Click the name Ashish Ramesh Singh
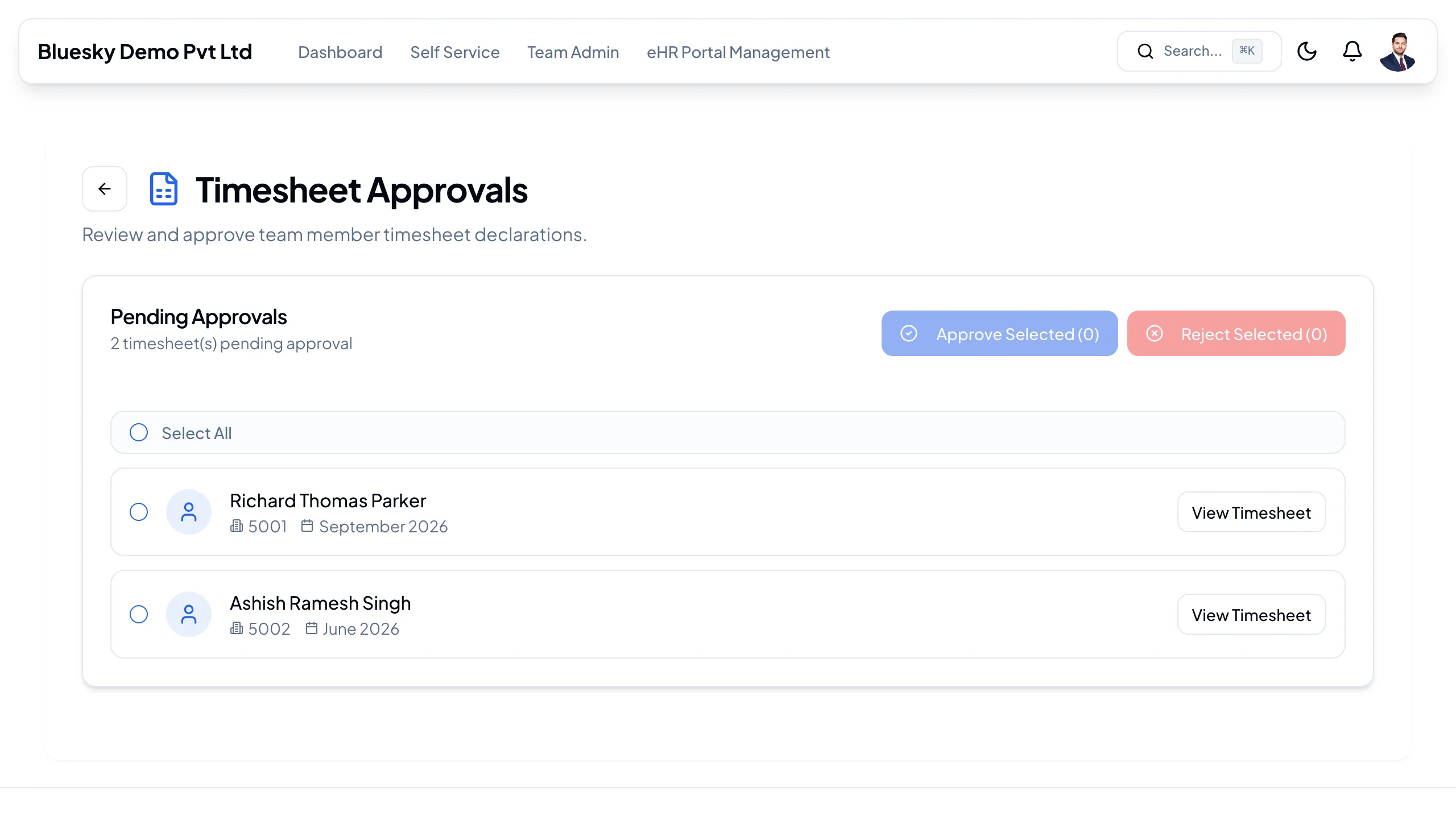The width and height of the screenshot is (1456, 819). pos(320,603)
